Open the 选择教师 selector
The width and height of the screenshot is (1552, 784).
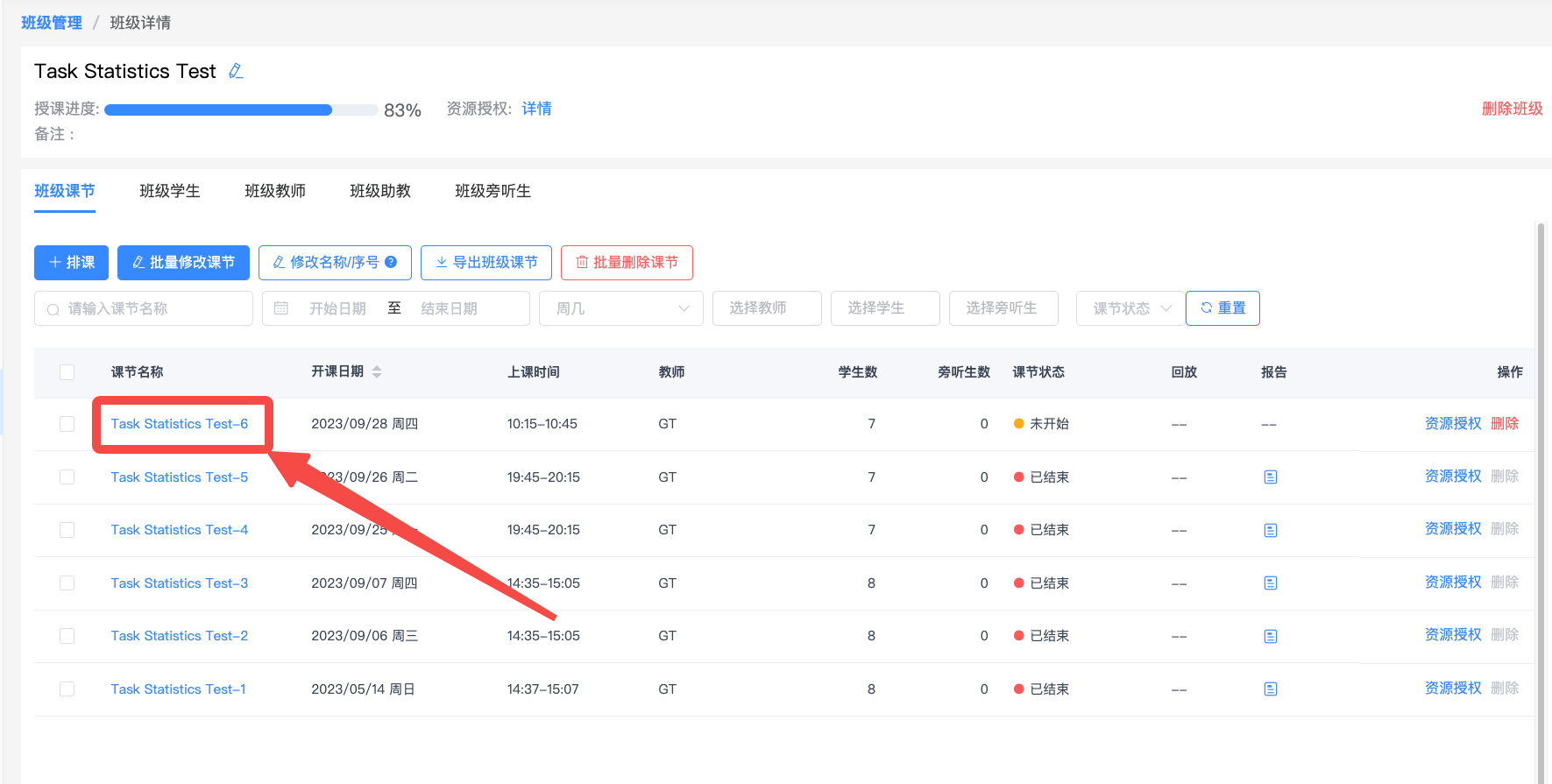(x=767, y=308)
